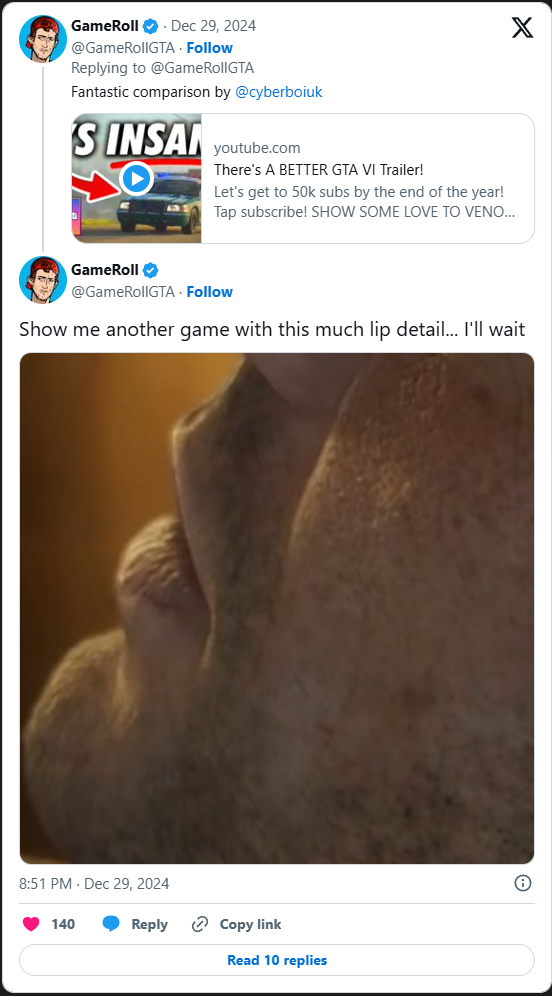The image size is (552, 996).
Task: Click the verified badge beside top GameRoll name
Action: coord(151,27)
